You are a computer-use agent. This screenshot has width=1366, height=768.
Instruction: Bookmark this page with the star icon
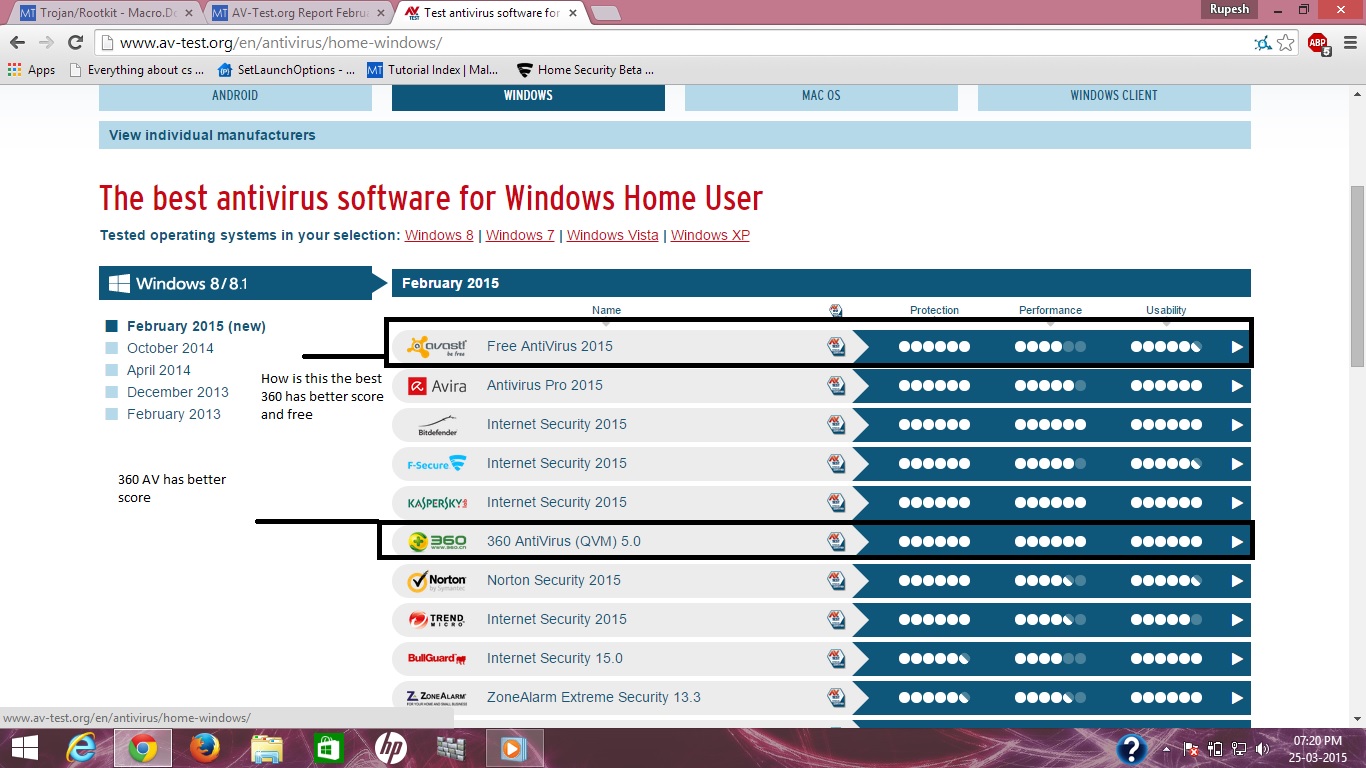1286,43
